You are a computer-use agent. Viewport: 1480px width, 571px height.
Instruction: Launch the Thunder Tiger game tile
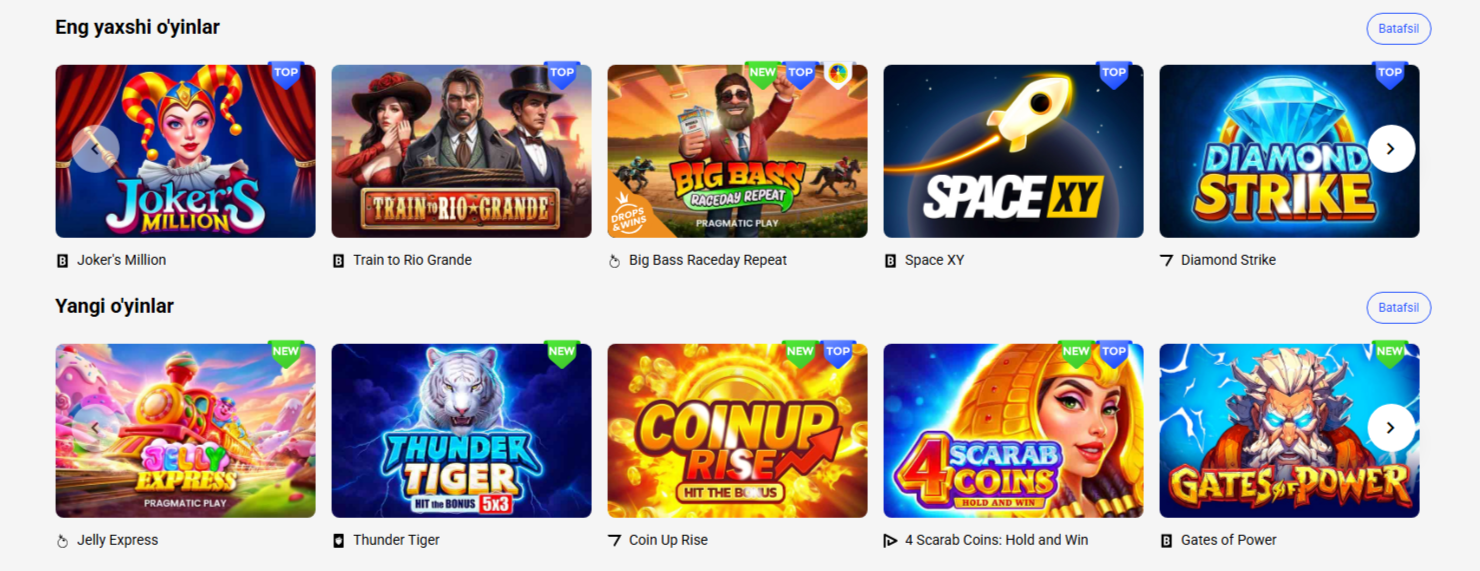461,431
